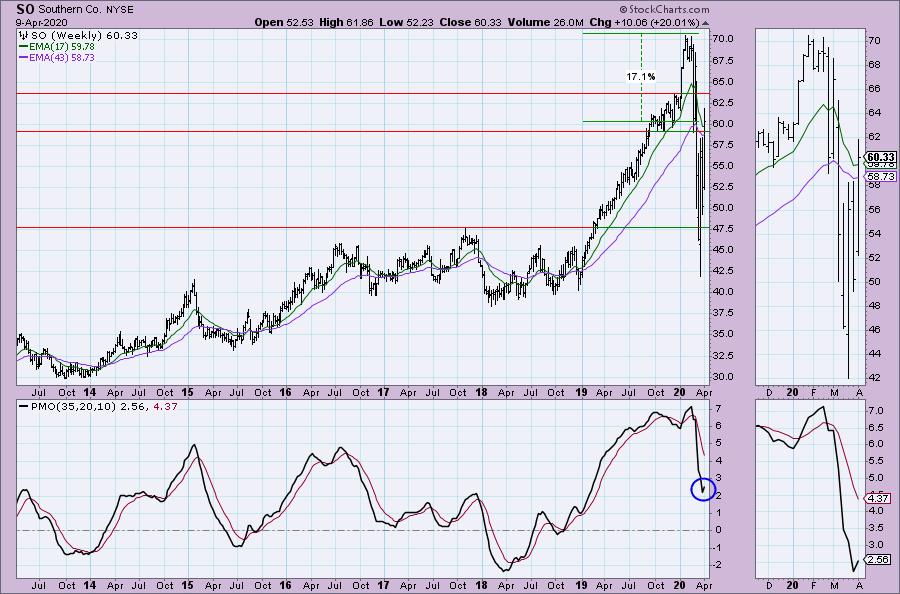This screenshot has width=900, height=594.
Task: Click the black line swatch before PMO(35,20,10)
Action: [24, 406]
